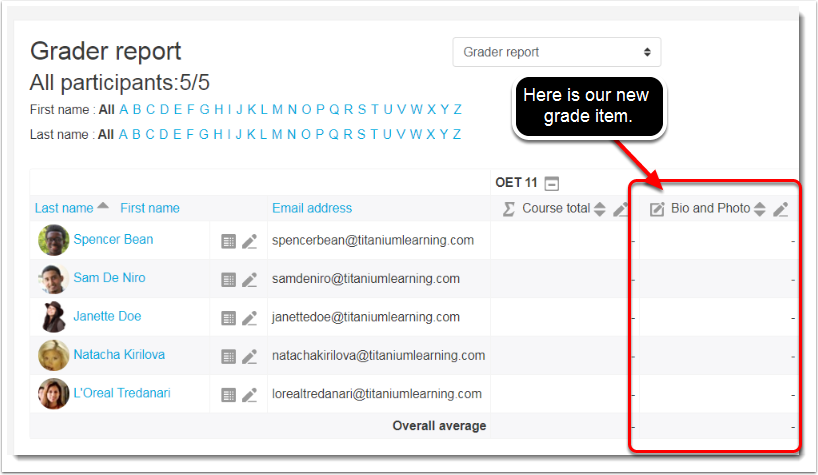Click L'Oreal Tredanari's avatar photo

click(x=53, y=394)
